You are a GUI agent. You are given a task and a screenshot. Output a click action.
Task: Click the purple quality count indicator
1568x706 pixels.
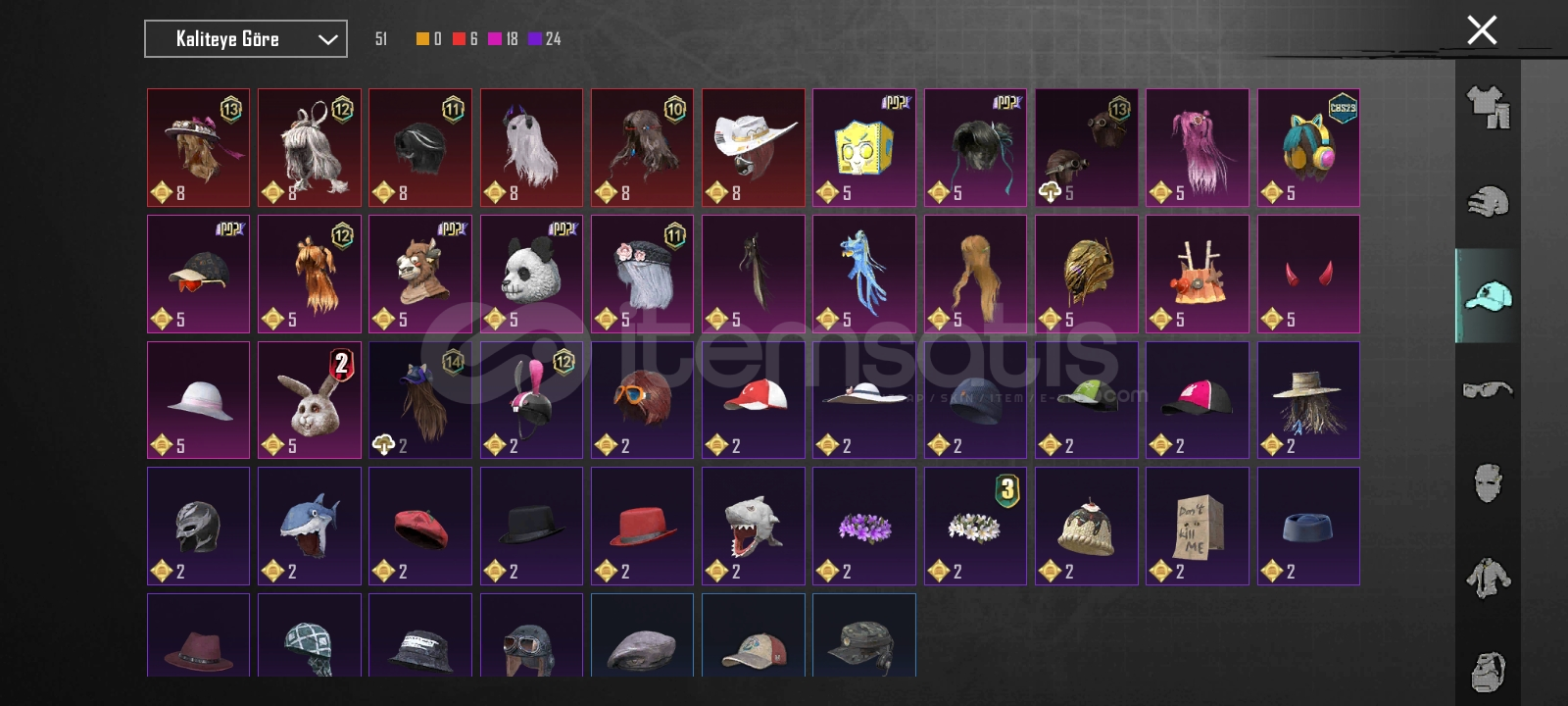pos(545,39)
